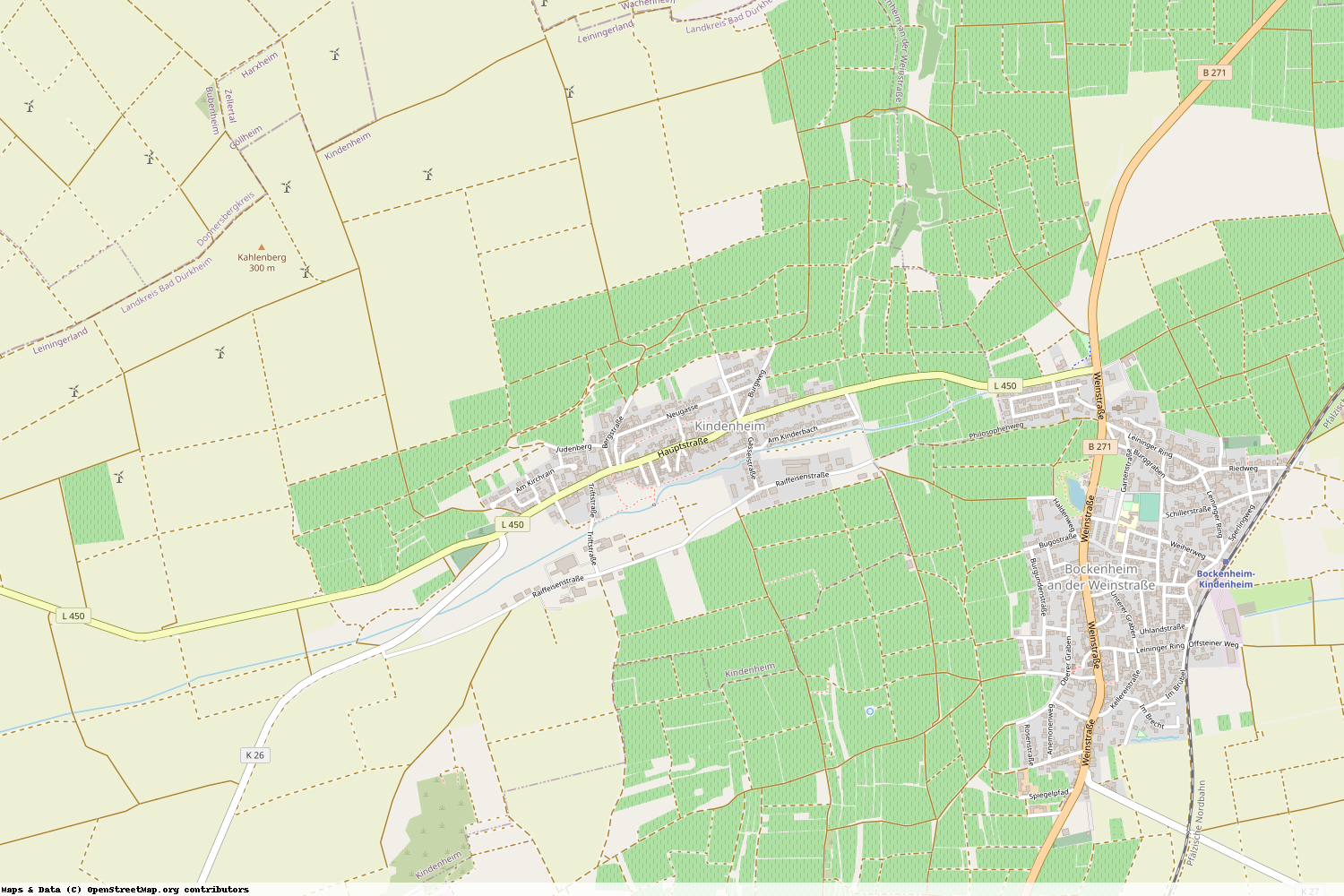Click the K 26 road shield
Screen dimensions: 1344x896
click(255, 755)
